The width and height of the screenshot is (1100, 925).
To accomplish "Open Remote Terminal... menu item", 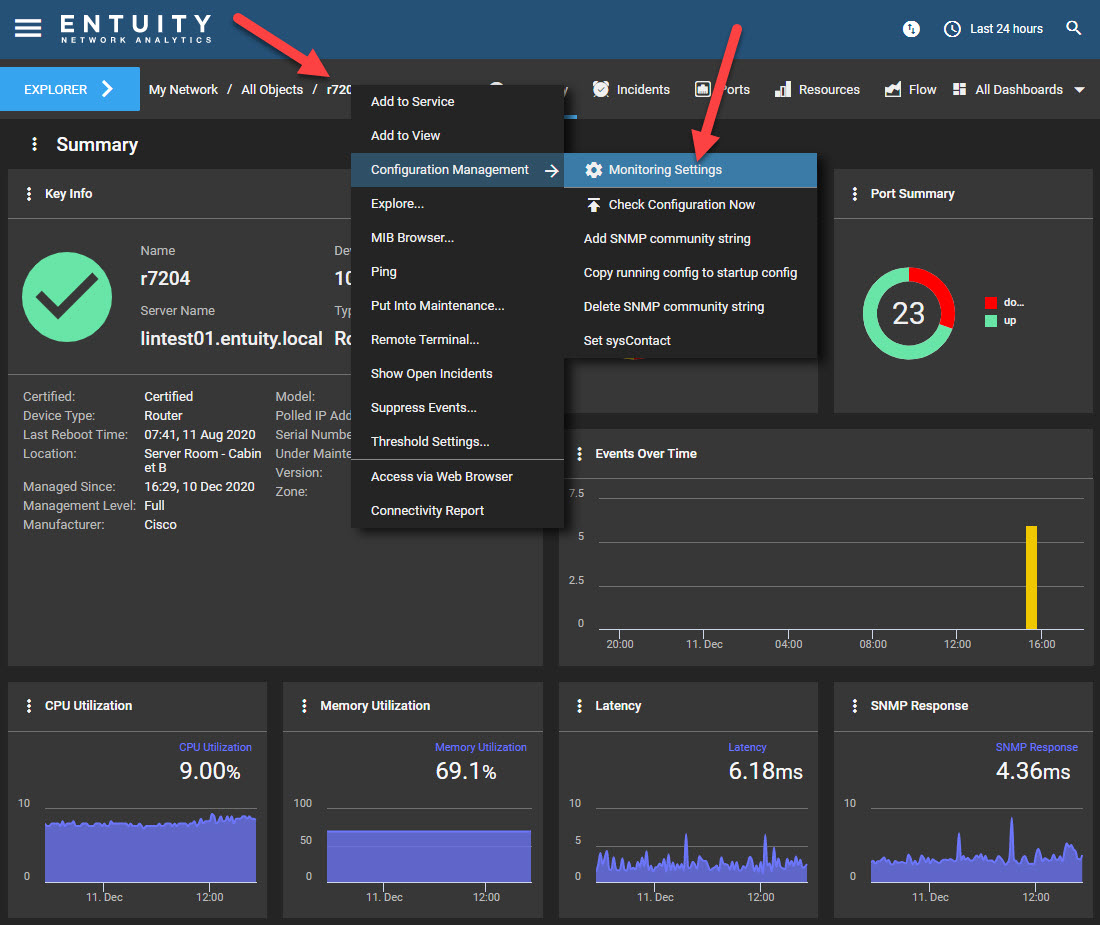I will pyautogui.click(x=457, y=339).
